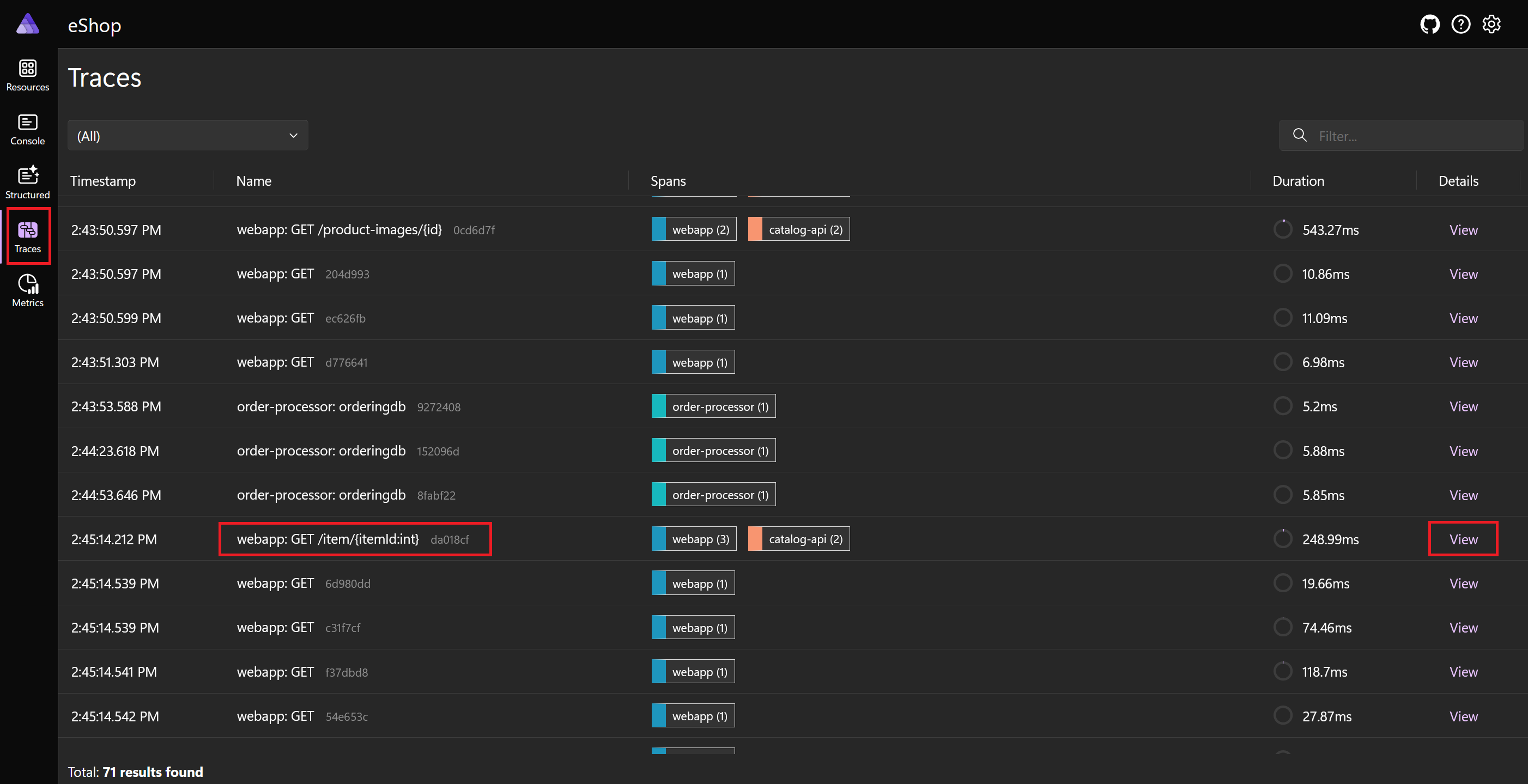Image resolution: width=1528 pixels, height=784 pixels.
Task: Expand the (All) resource dropdown
Action: coord(187,135)
